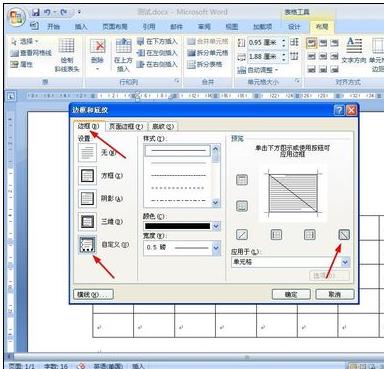The height and width of the screenshot is (369, 384).
Task: Click the 绘制斜线表头 button
Action: [x=67, y=55]
